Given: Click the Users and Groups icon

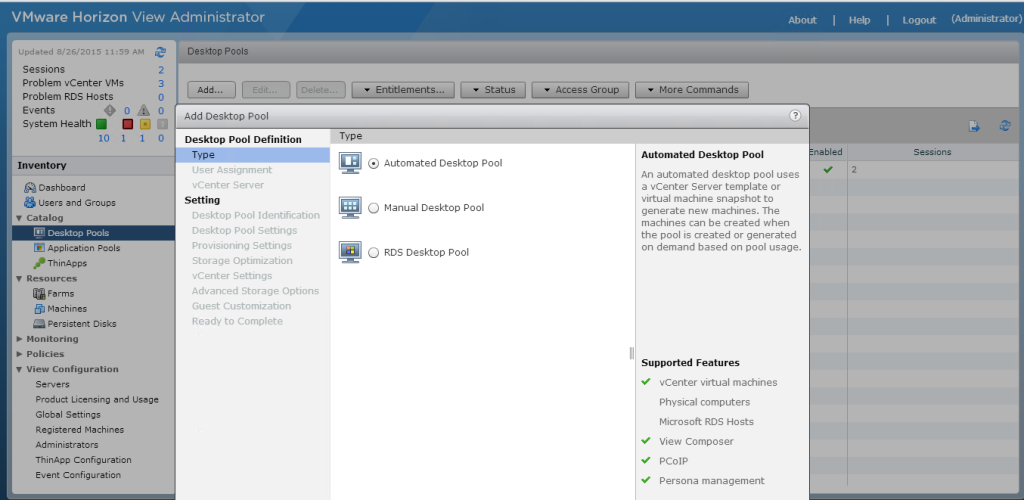Looking at the screenshot, I should 30,202.
